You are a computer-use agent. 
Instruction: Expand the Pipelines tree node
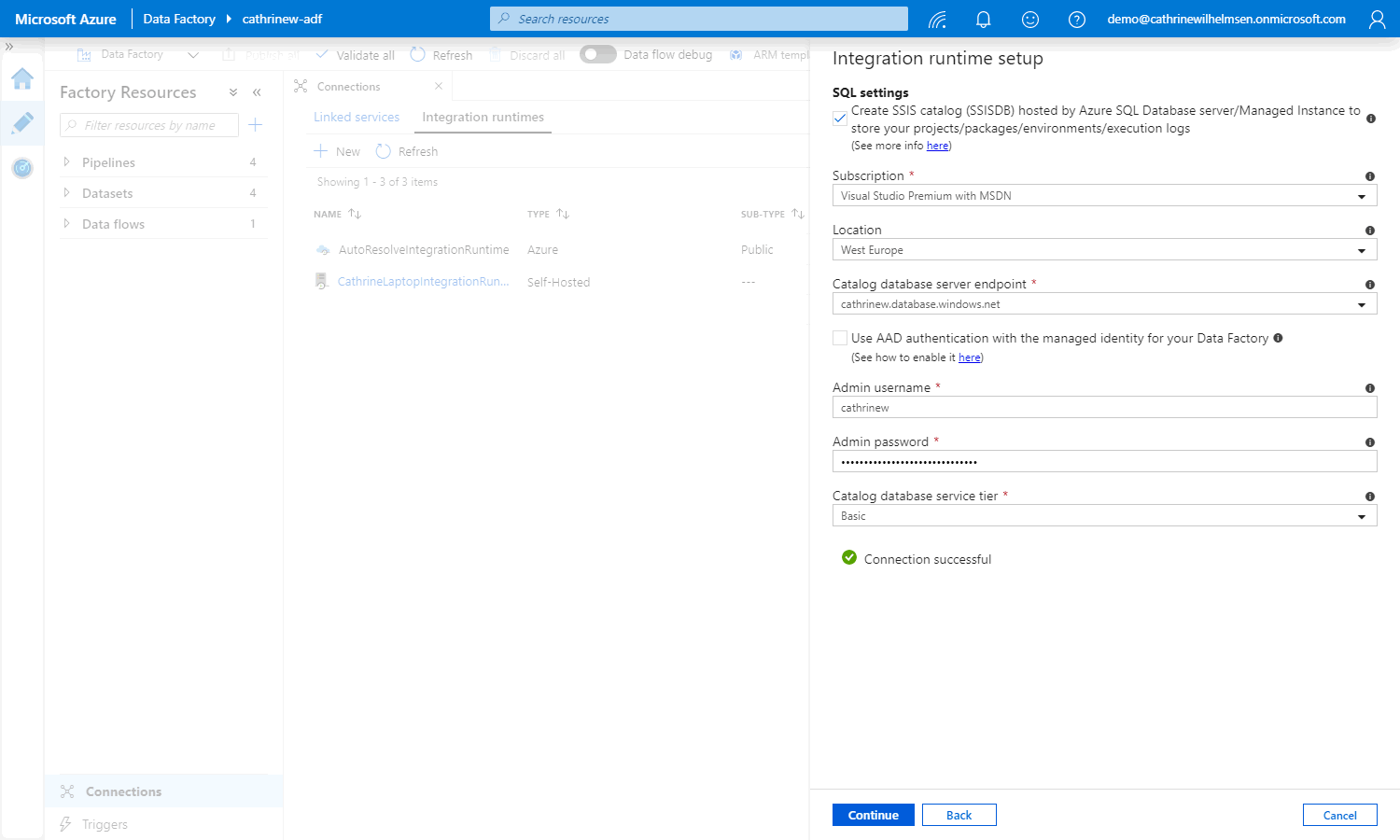(66, 162)
